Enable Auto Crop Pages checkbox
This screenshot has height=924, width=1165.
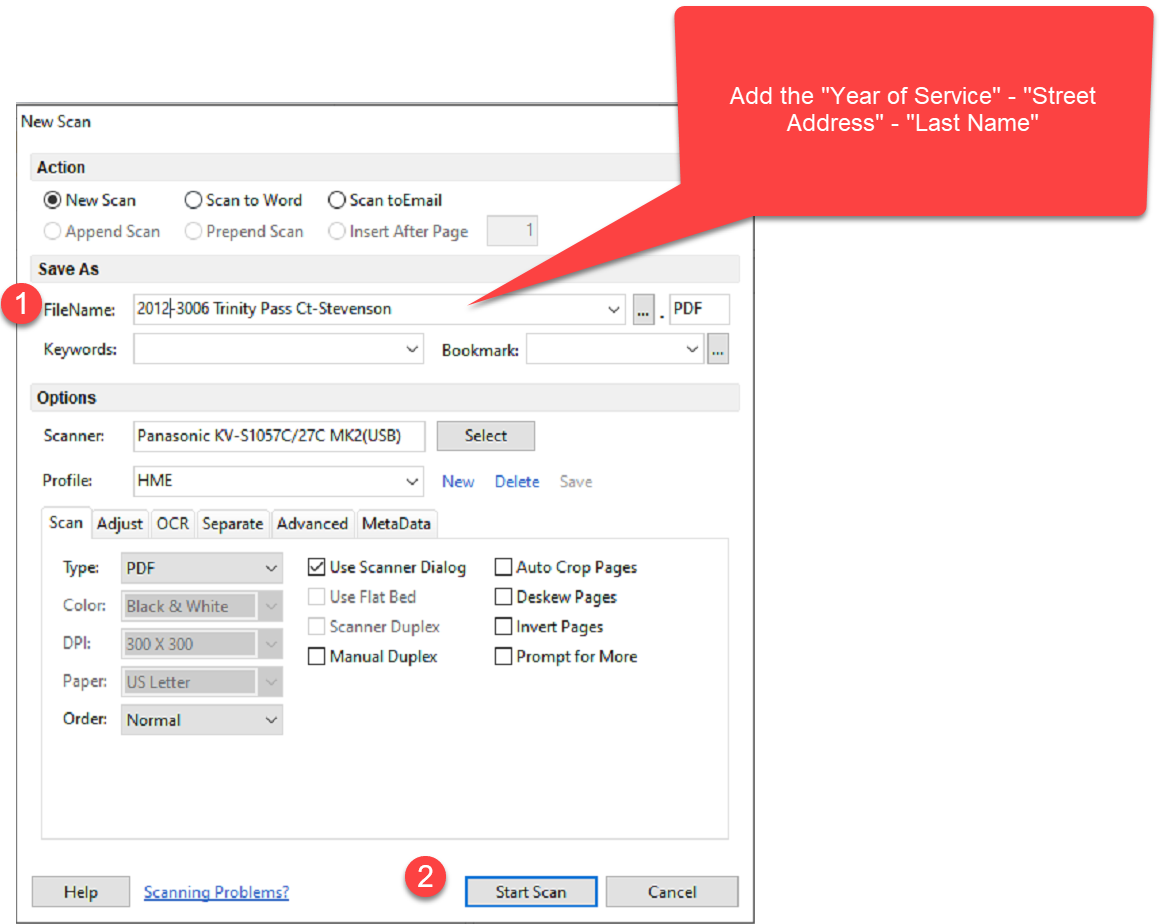tap(503, 567)
